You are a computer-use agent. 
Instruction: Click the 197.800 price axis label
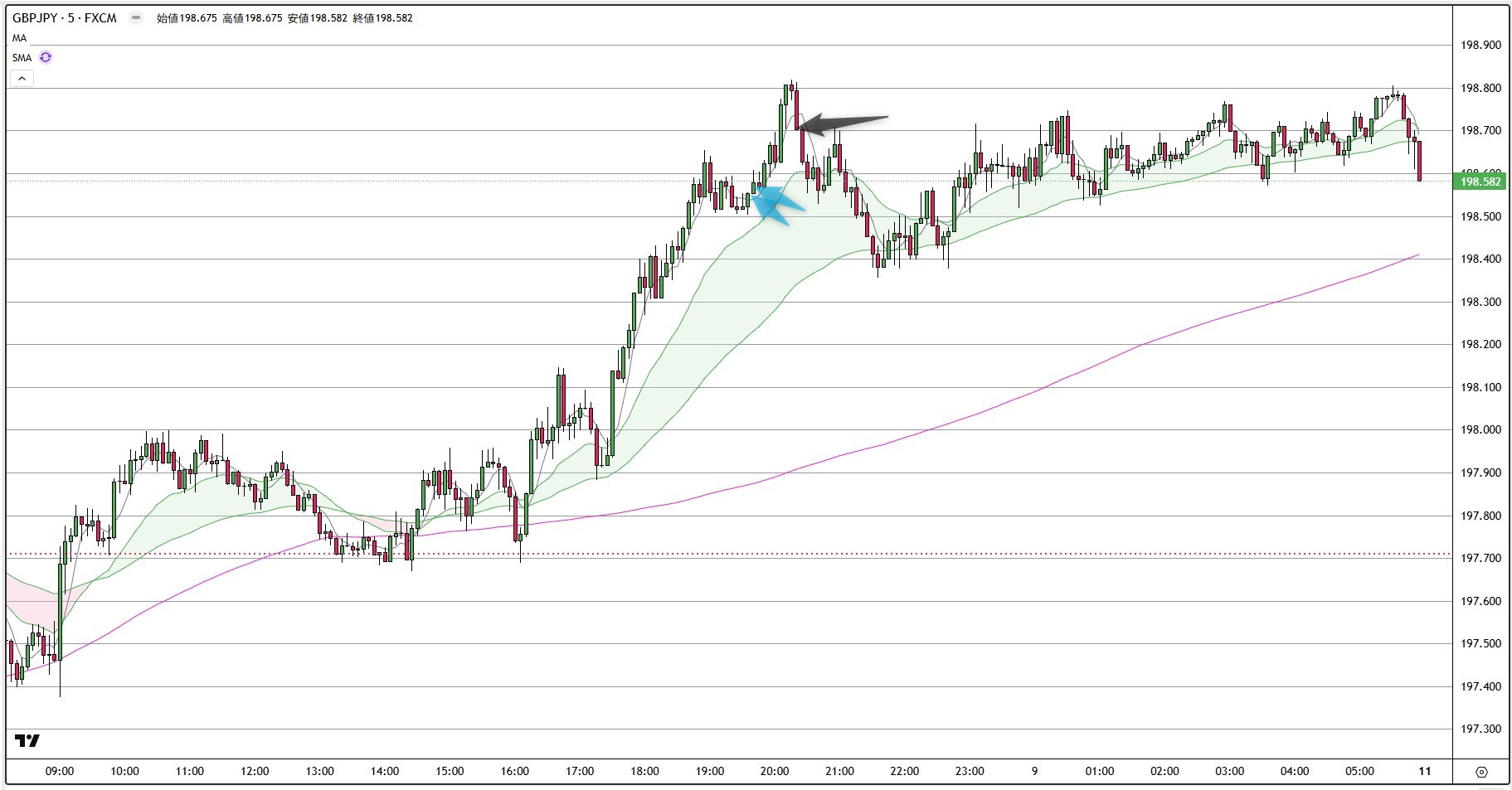pyautogui.click(x=1480, y=516)
